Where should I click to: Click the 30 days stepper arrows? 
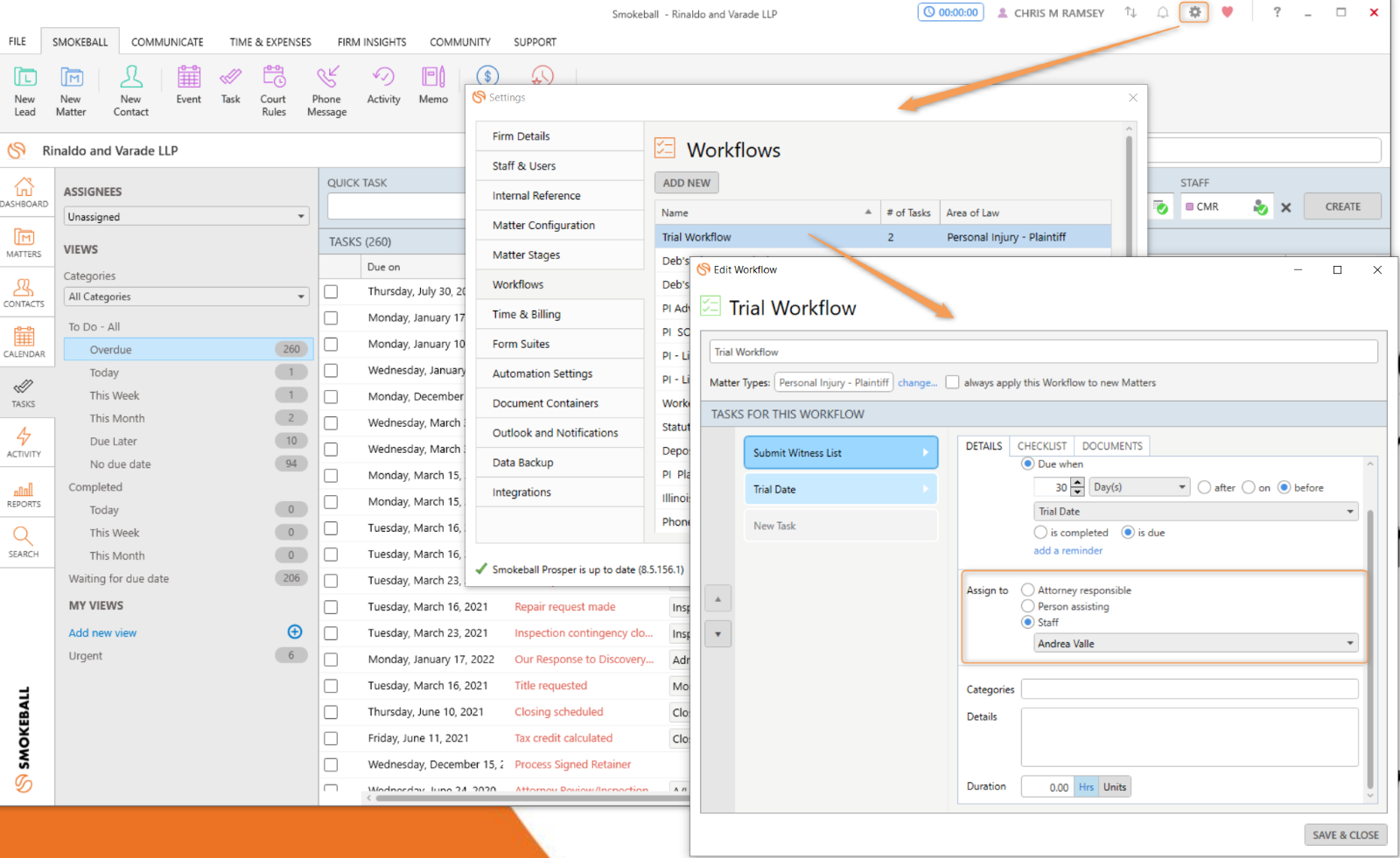[x=1077, y=487]
